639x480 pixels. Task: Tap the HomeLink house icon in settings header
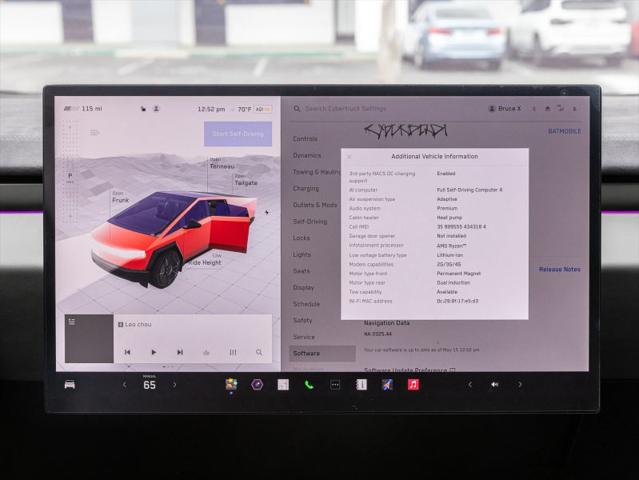548,108
